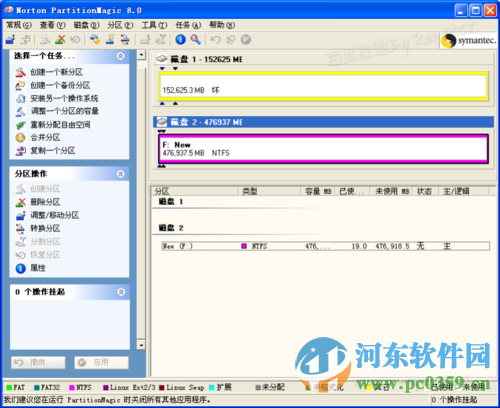
Task: Click the format partition toolbar icon
Action: point(110,39)
